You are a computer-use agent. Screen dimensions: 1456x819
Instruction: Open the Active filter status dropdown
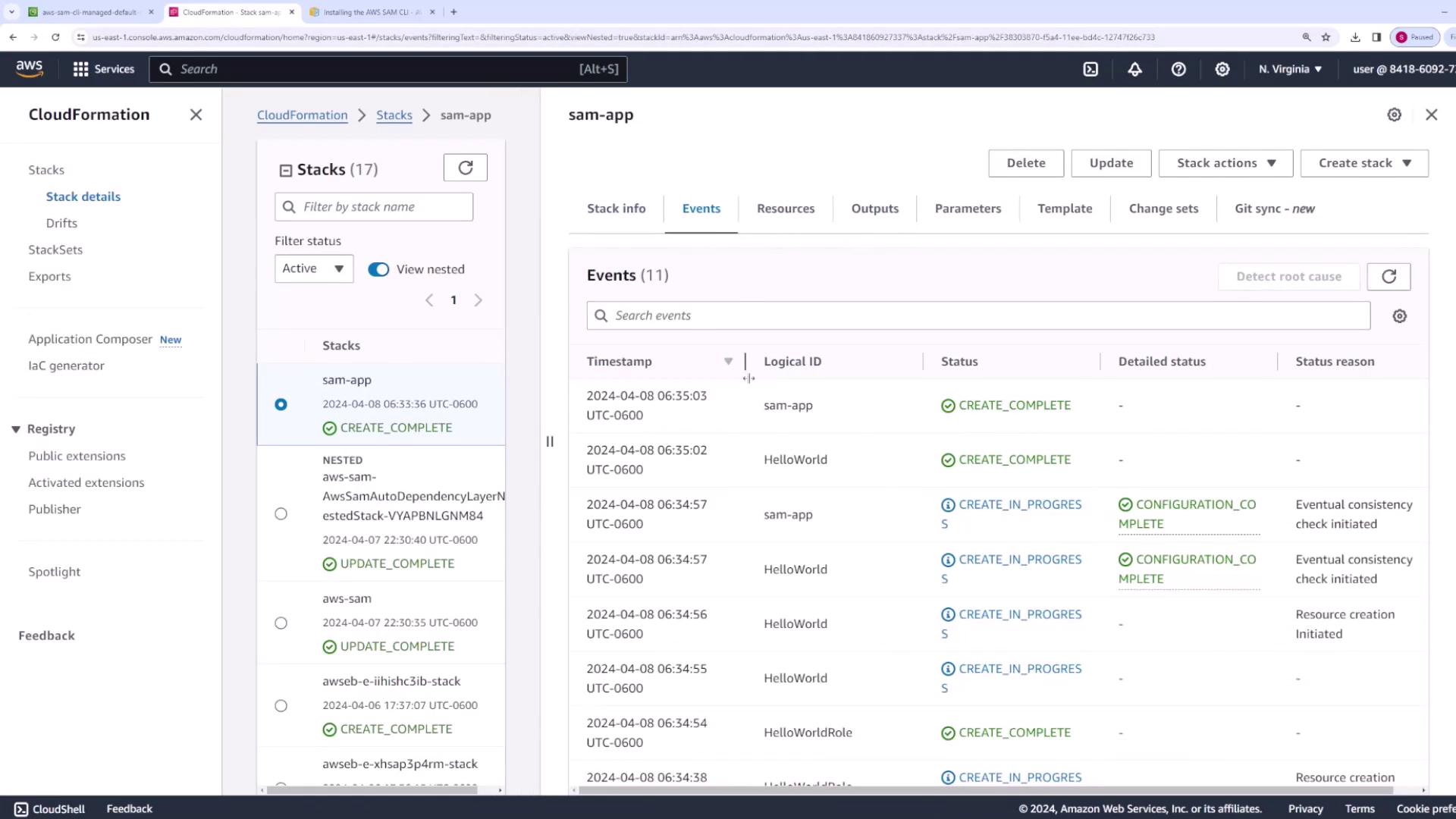pyautogui.click(x=313, y=268)
